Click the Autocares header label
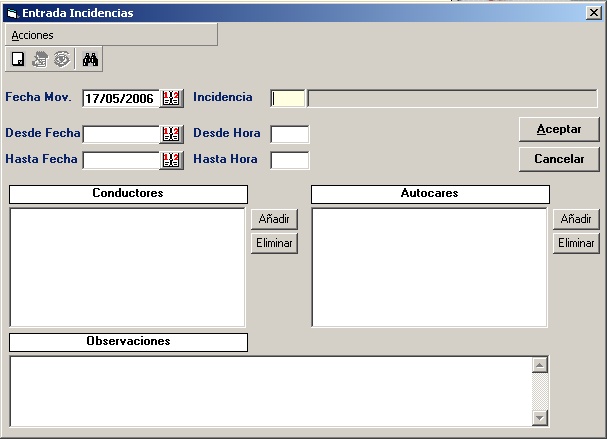This screenshot has width=607, height=439. [x=430, y=194]
